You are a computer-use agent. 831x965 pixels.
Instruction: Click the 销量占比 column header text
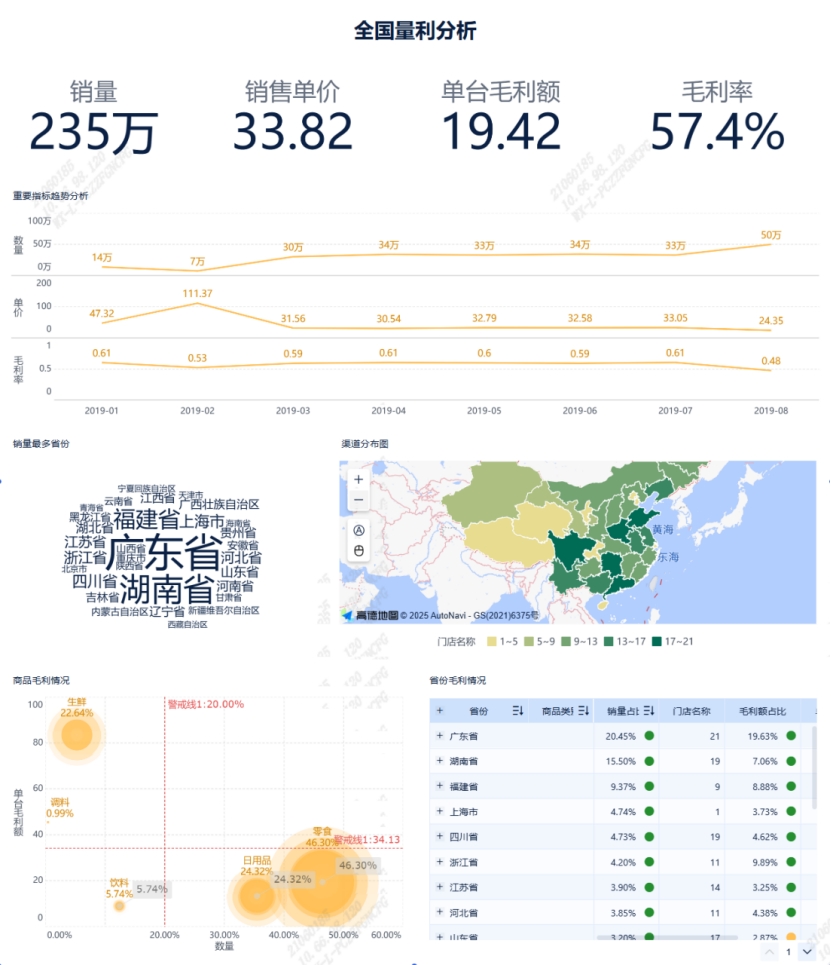[x=622, y=711]
